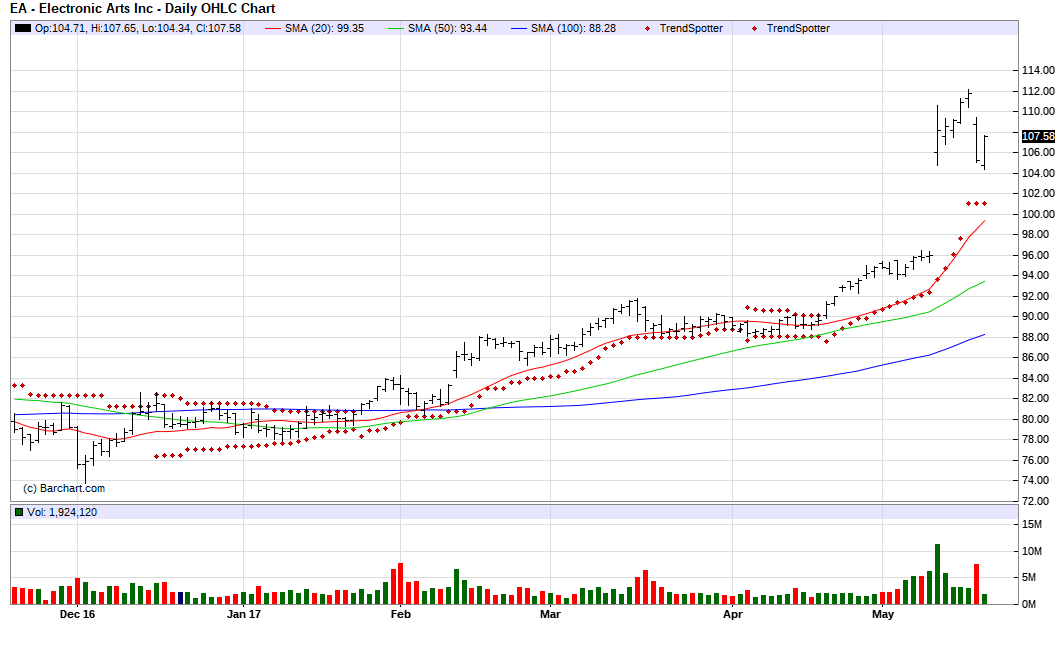Click the '96.00' price axis label
This screenshot has width=1060, height=645.
pyautogui.click(x=1038, y=255)
